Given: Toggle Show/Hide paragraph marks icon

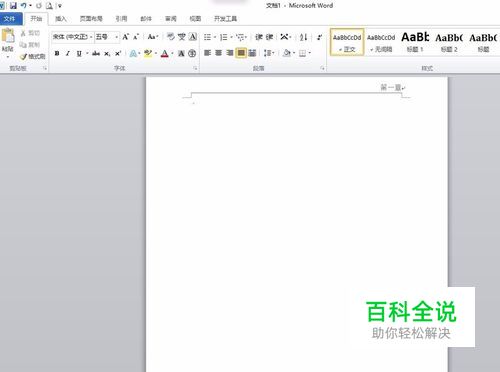Looking at the screenshot, I should click(x=319, y=37).
